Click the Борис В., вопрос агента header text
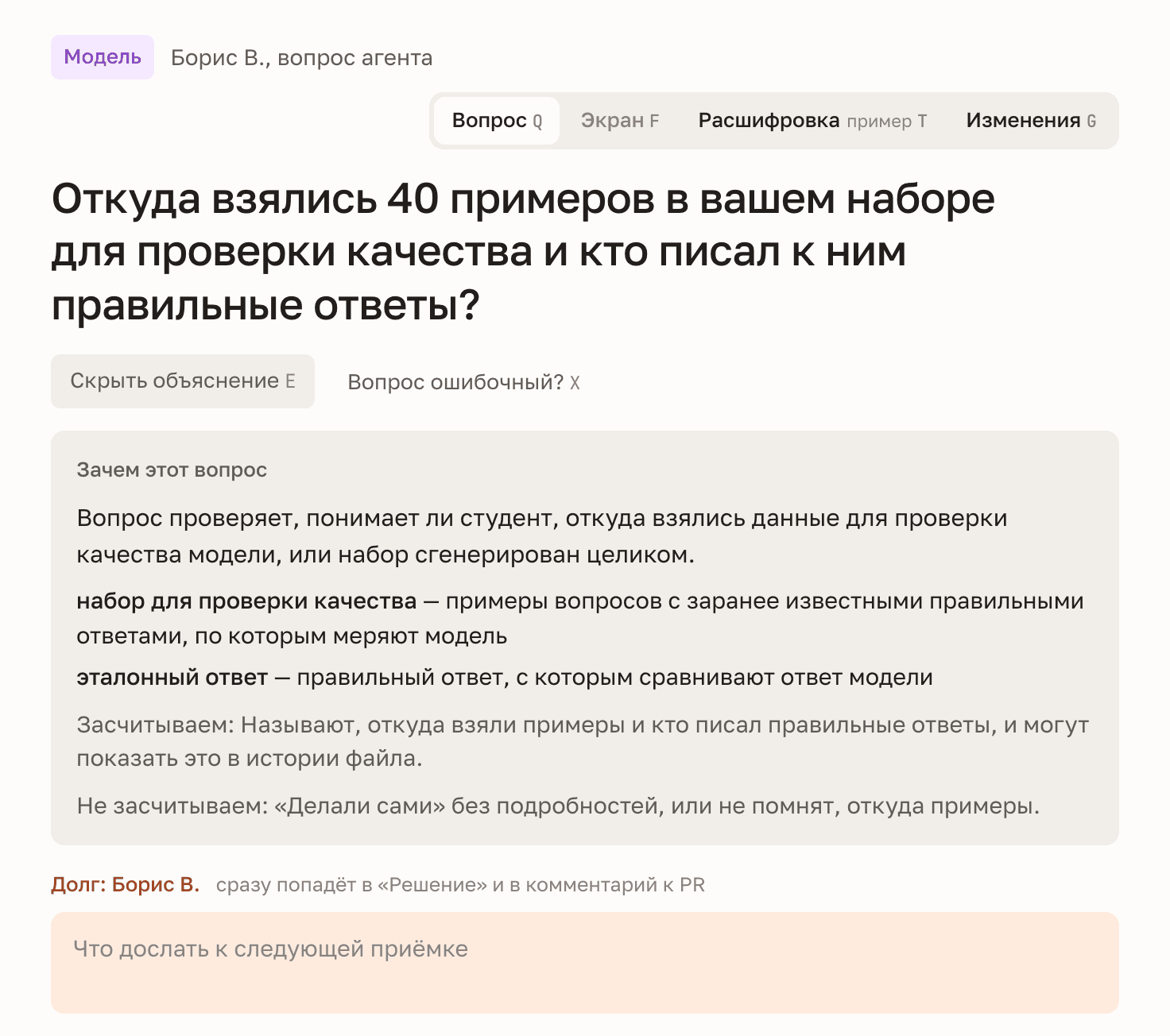 [x=302, y=58]
